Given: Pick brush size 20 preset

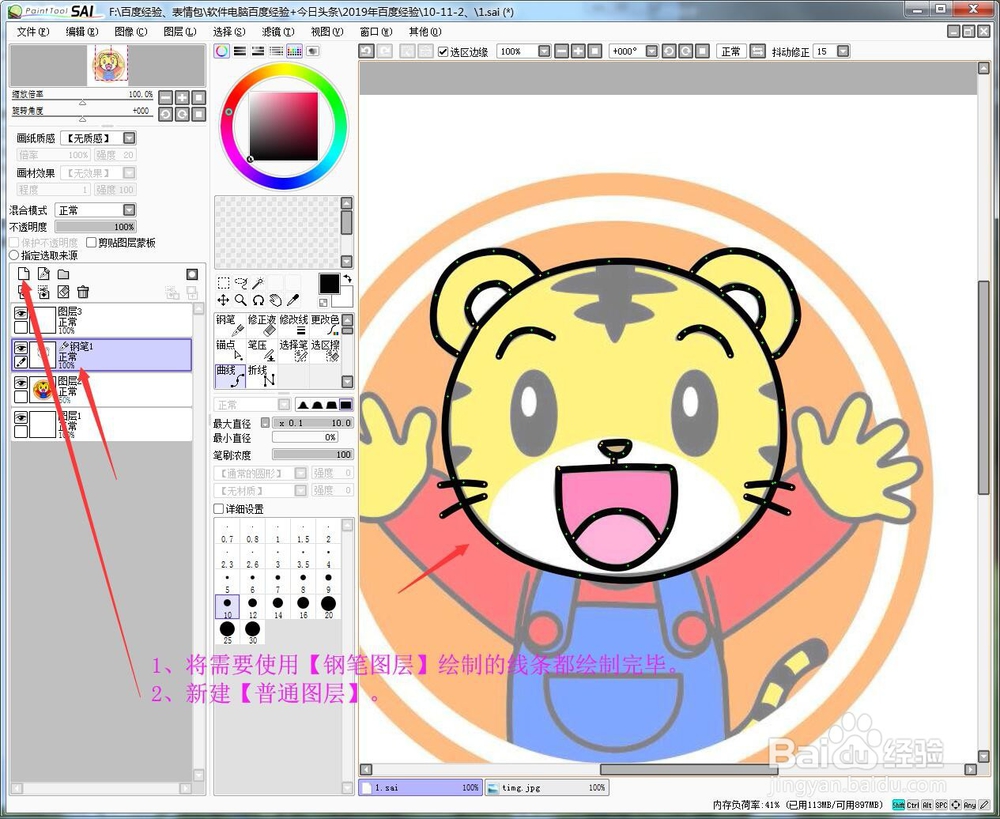Looking at the screenshot, I should 328,606.
